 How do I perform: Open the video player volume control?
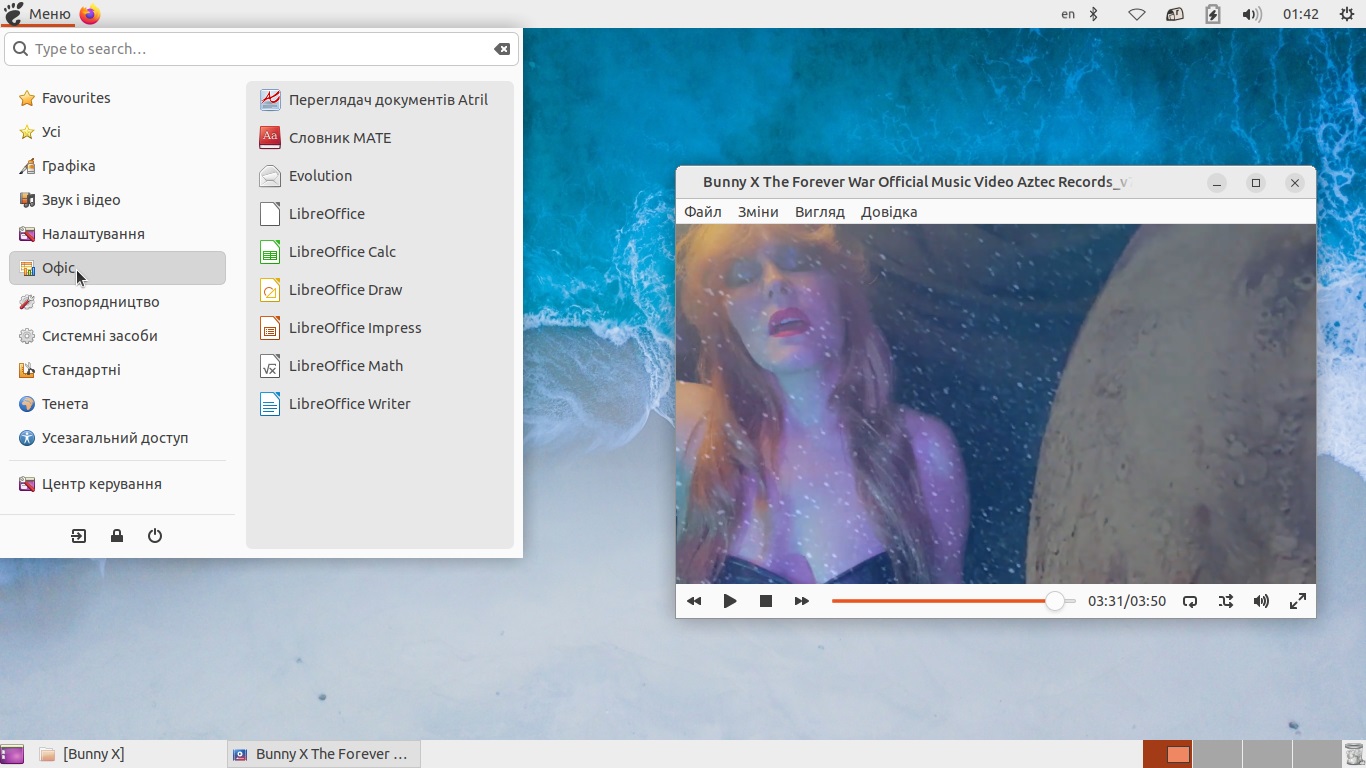click(1262, 601)
